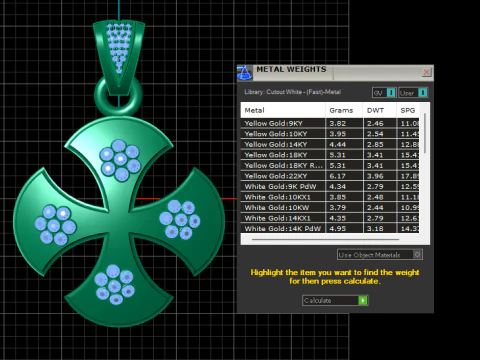Select the Yellow Gold:14KY row
The width and height of the screenshot is (480, 360).
(x=330, y=144)
